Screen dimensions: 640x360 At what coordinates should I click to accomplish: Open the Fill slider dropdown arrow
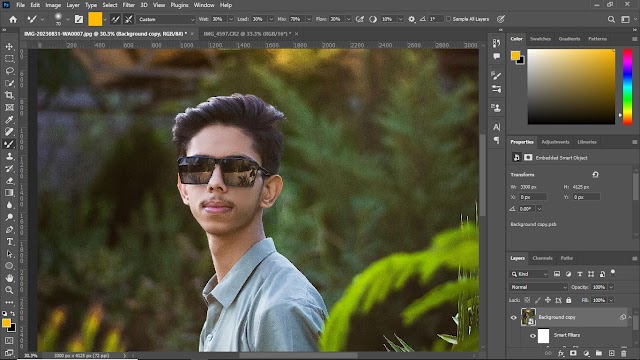click(611, 300)
